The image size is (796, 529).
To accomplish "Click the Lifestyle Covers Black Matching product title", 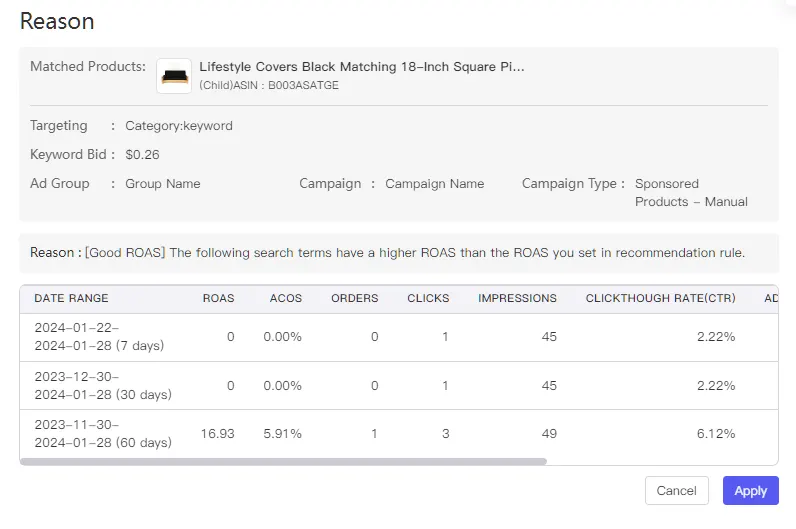I will coord(361,67).
